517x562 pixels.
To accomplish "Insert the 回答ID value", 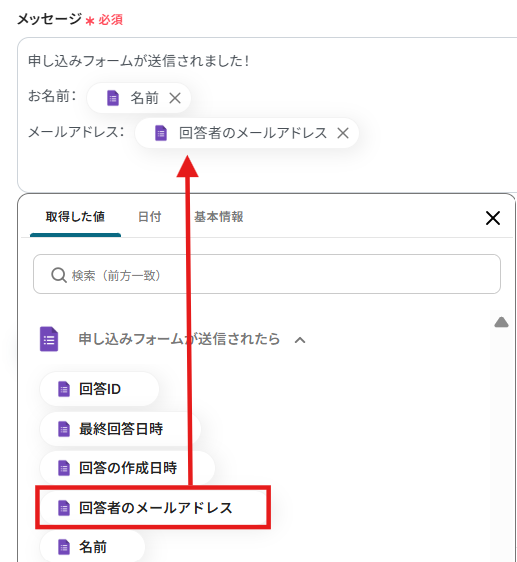I will click(99, 389).
